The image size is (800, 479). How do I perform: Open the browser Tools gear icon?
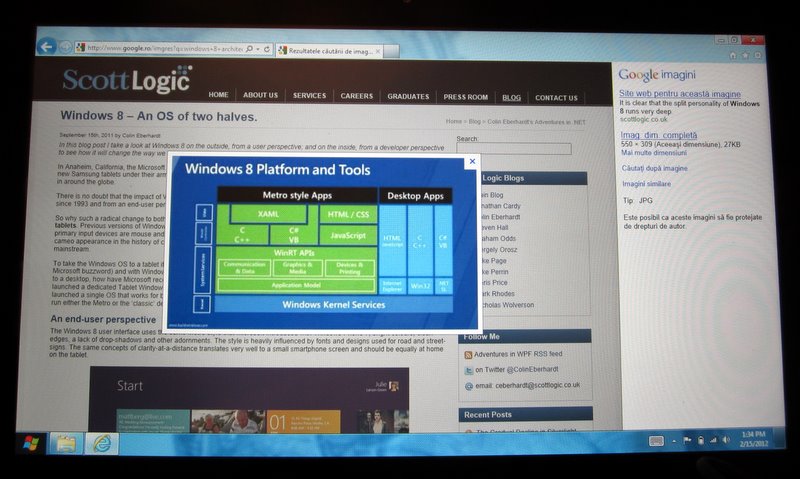coord(758,55)
